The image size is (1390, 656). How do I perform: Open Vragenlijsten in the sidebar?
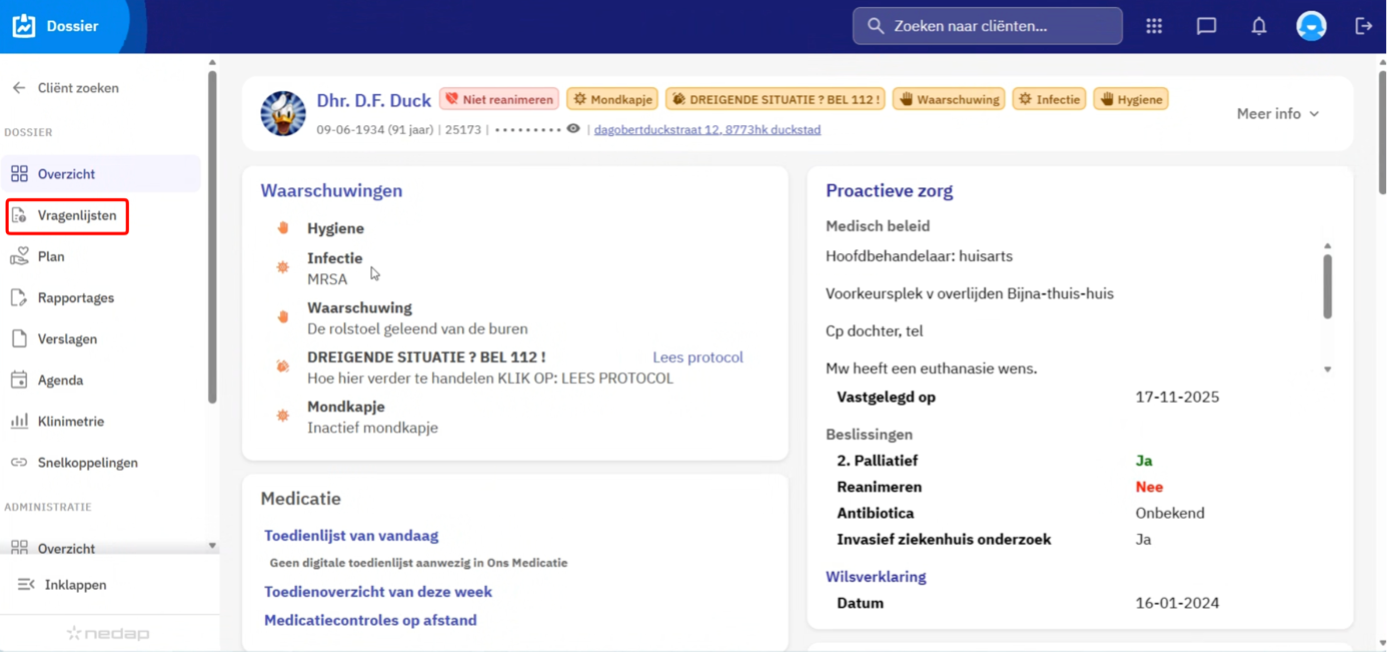tap(67, 215)
